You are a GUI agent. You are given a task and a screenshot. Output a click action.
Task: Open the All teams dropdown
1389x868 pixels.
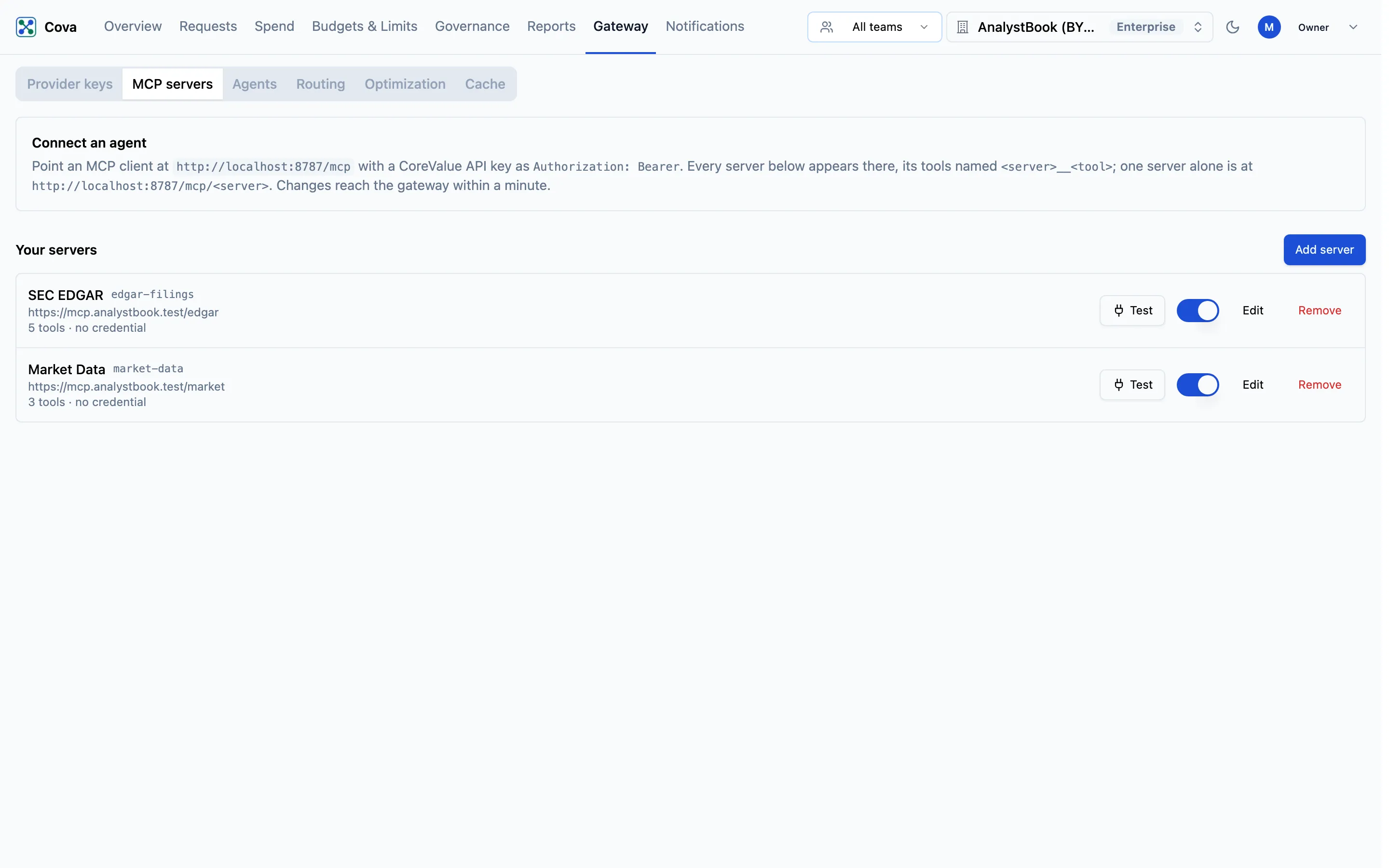click(874, 27)
